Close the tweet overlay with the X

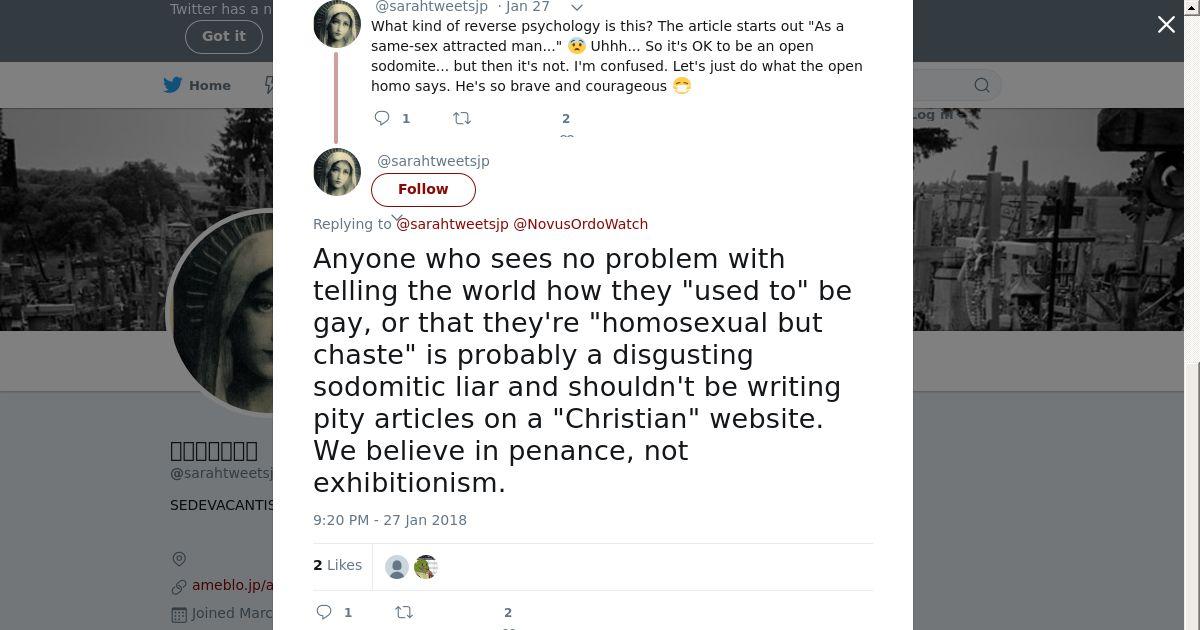[x=1166, y=25]
